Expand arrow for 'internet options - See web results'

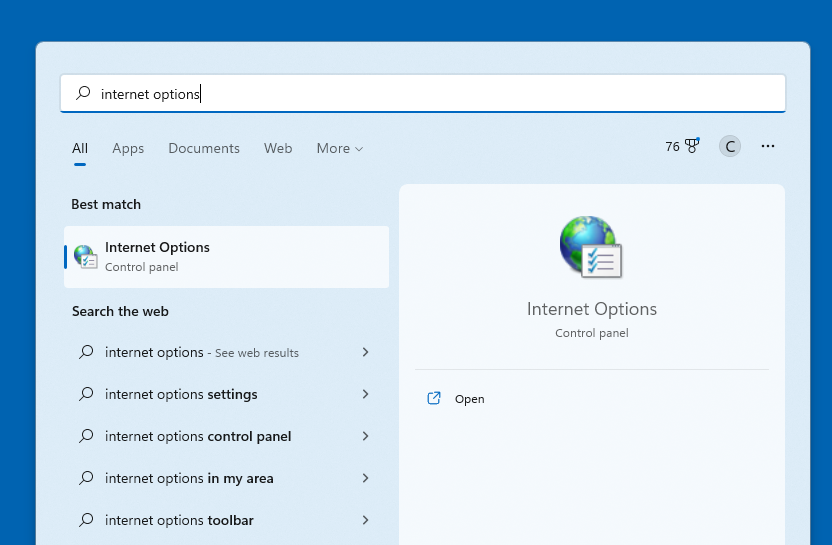(x=365, y=352)
